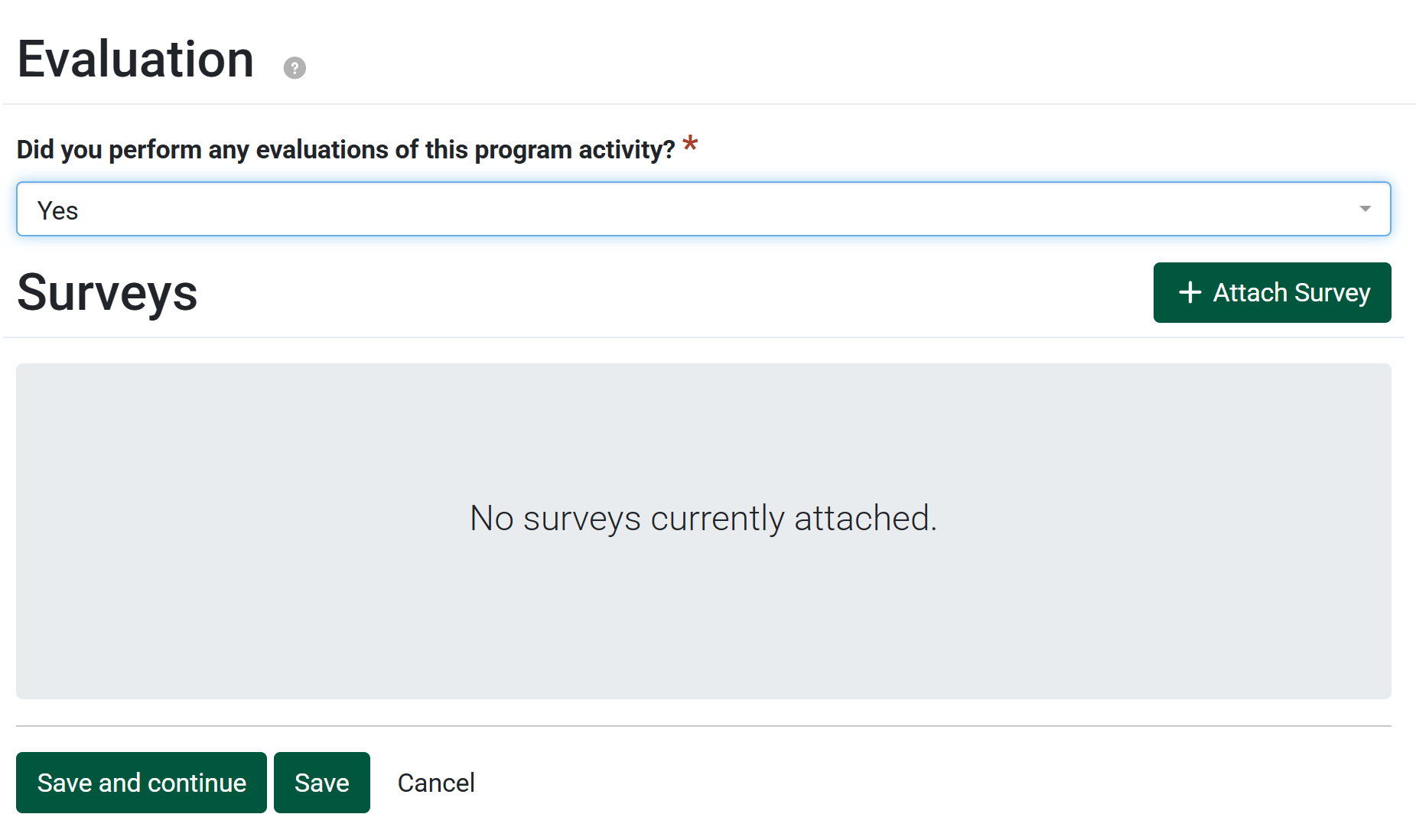Click the divider line beneath the Surveys heading
This screenshot has width=1416, height=840.
click(703, 337)
